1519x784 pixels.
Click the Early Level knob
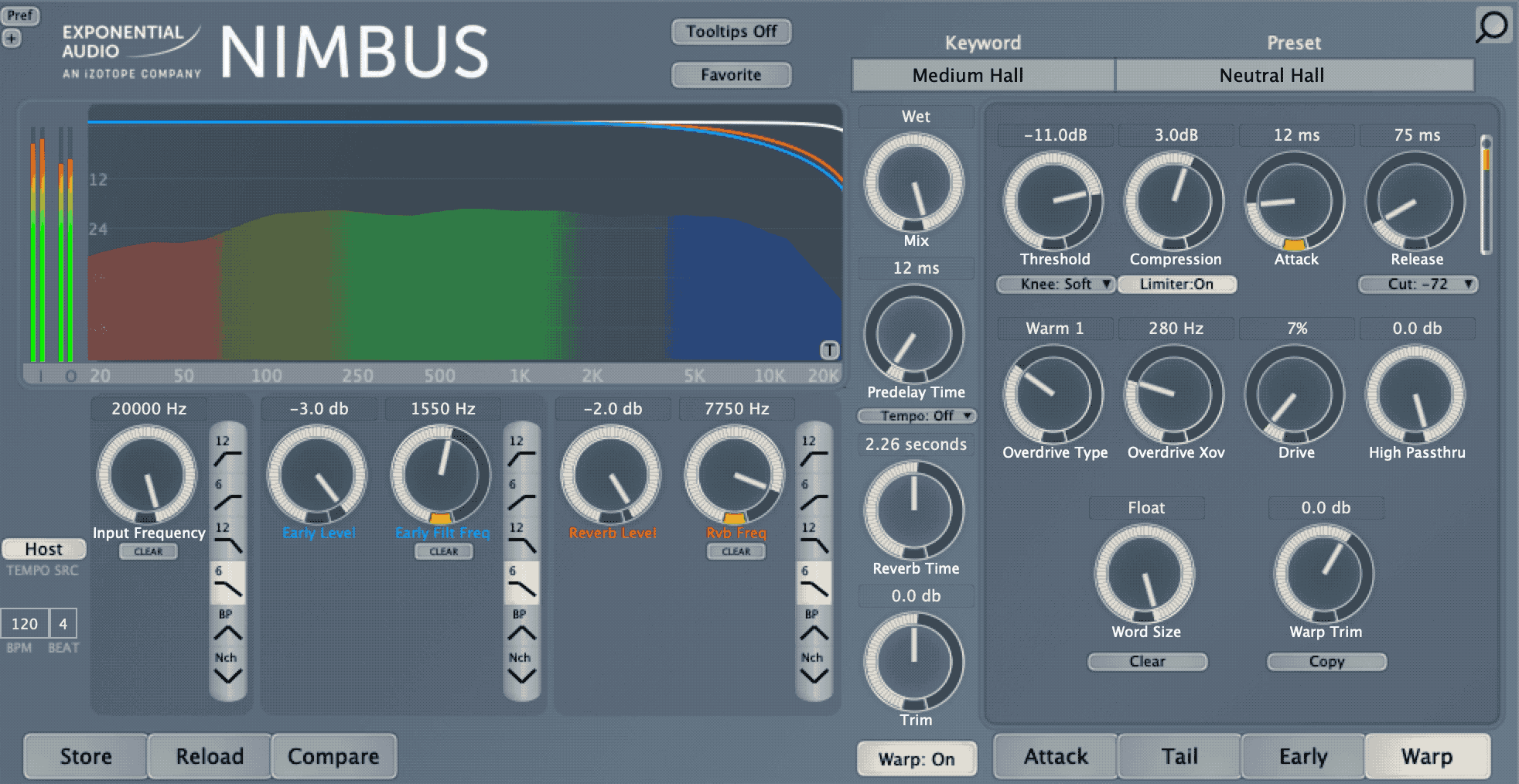click(x=317, y=475)
